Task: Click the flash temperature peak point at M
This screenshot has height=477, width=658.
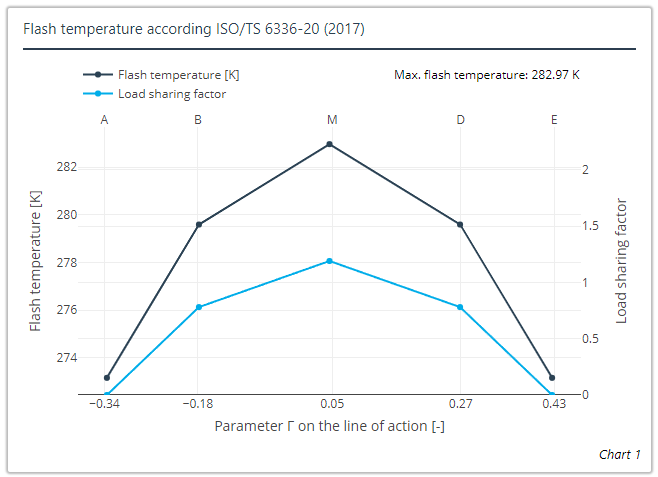Action: point(329,144)
